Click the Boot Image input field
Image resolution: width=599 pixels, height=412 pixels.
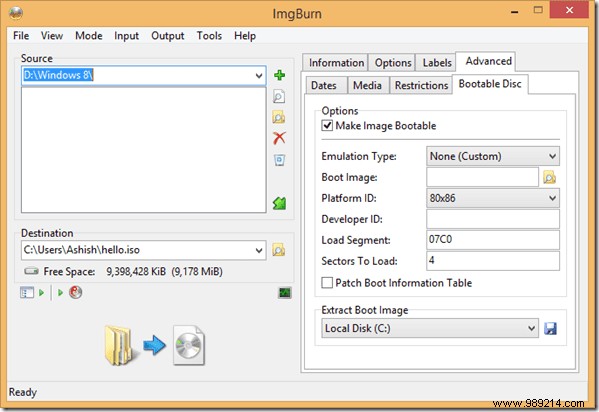click(482, 177)
